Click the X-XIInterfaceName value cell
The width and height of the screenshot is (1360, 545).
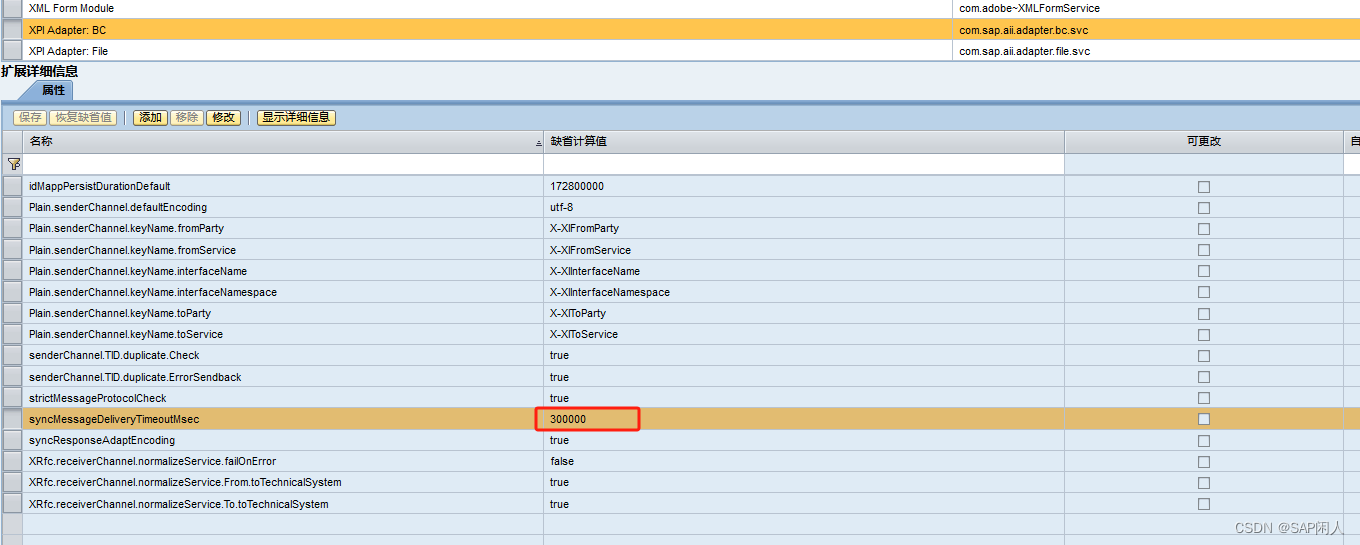point(804,271)
